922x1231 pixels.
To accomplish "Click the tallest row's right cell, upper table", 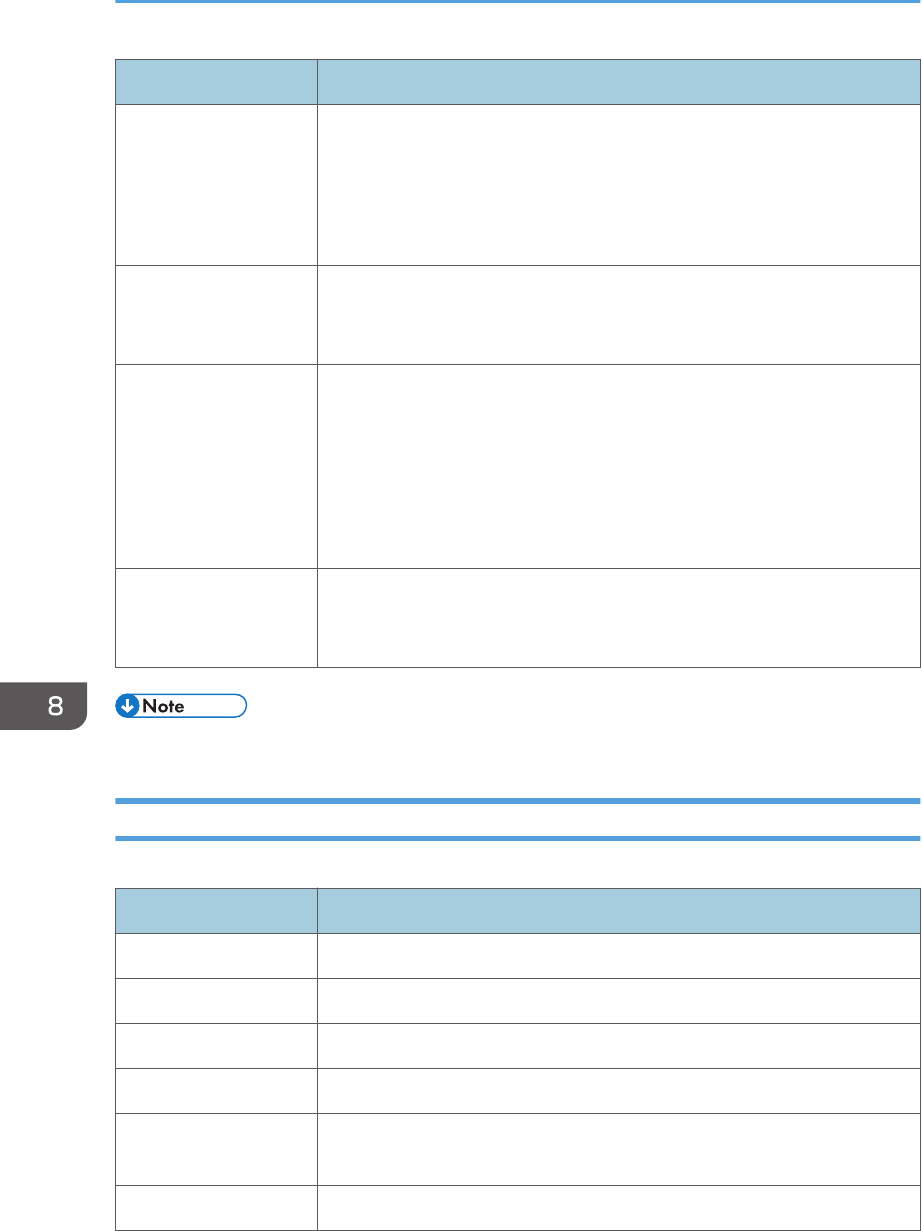I will 618,467.
